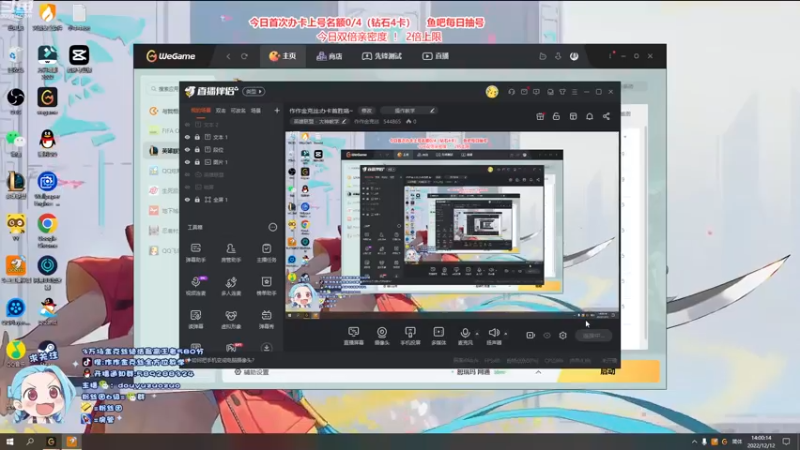Open the 读弹幕 tool icon
This screenshot has width=800, height=450.
(x=196, y=319)
